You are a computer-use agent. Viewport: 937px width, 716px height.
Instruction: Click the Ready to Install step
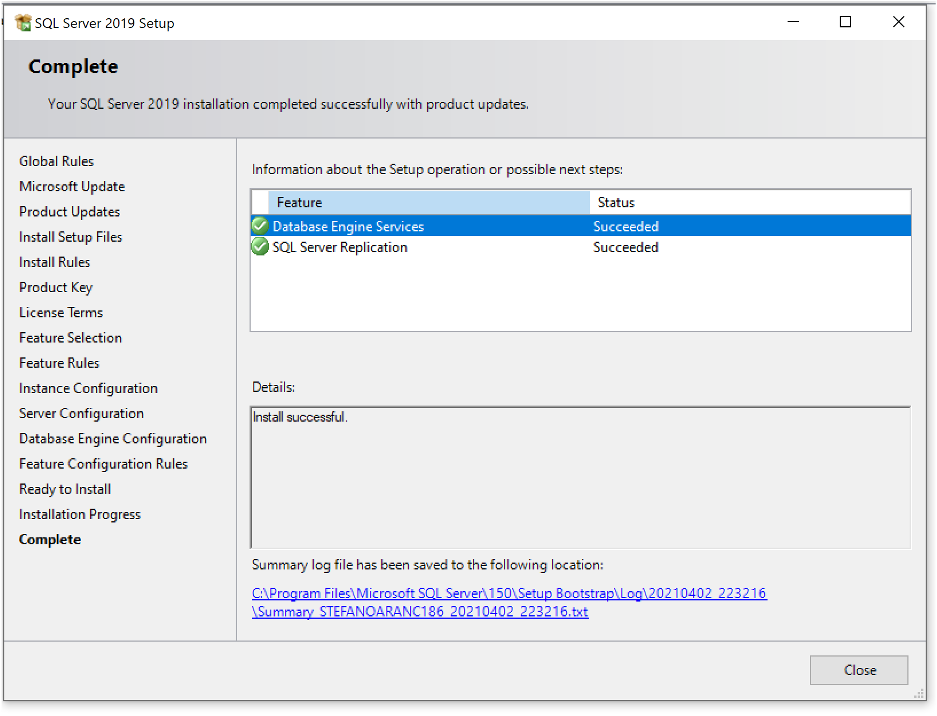click(x=65, y=489)
